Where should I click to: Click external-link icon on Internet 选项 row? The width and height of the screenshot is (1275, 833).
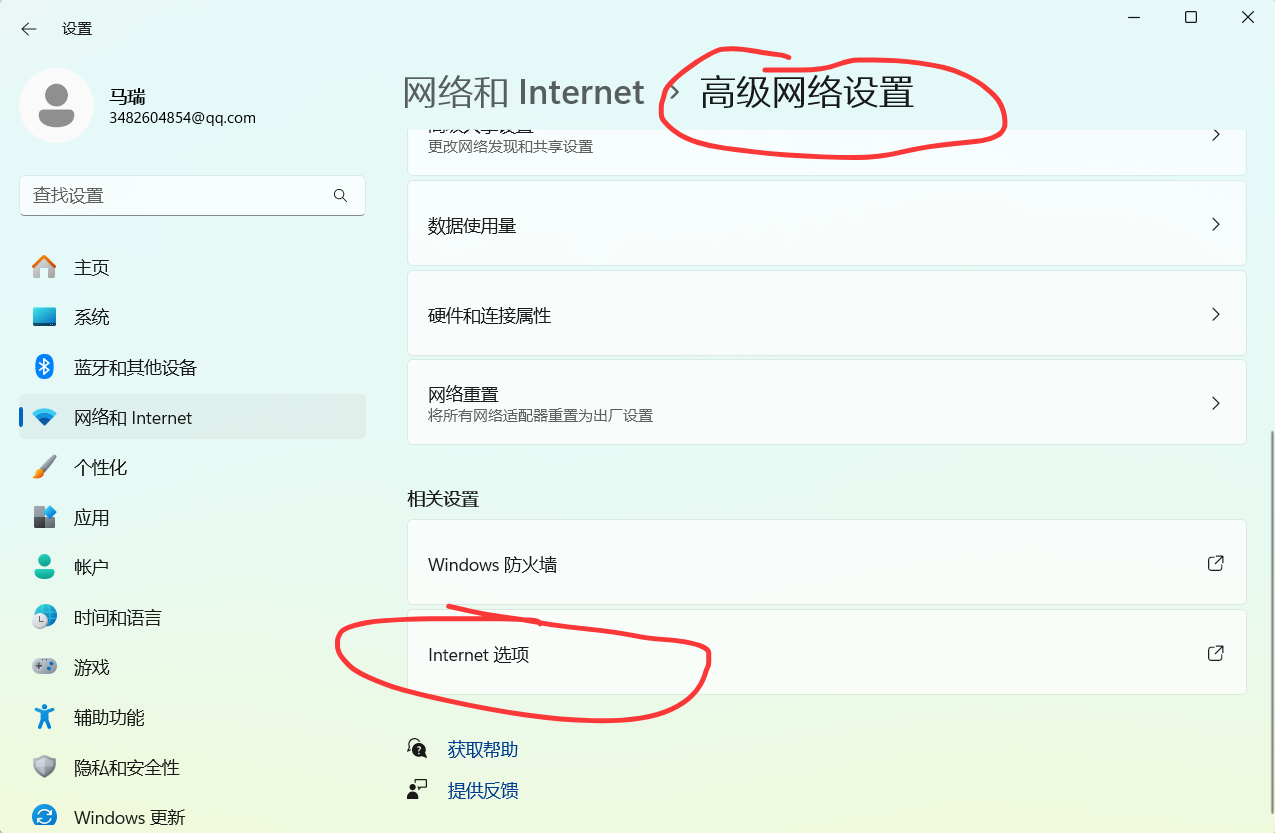pyautogui.click(x=1216, y=653)
